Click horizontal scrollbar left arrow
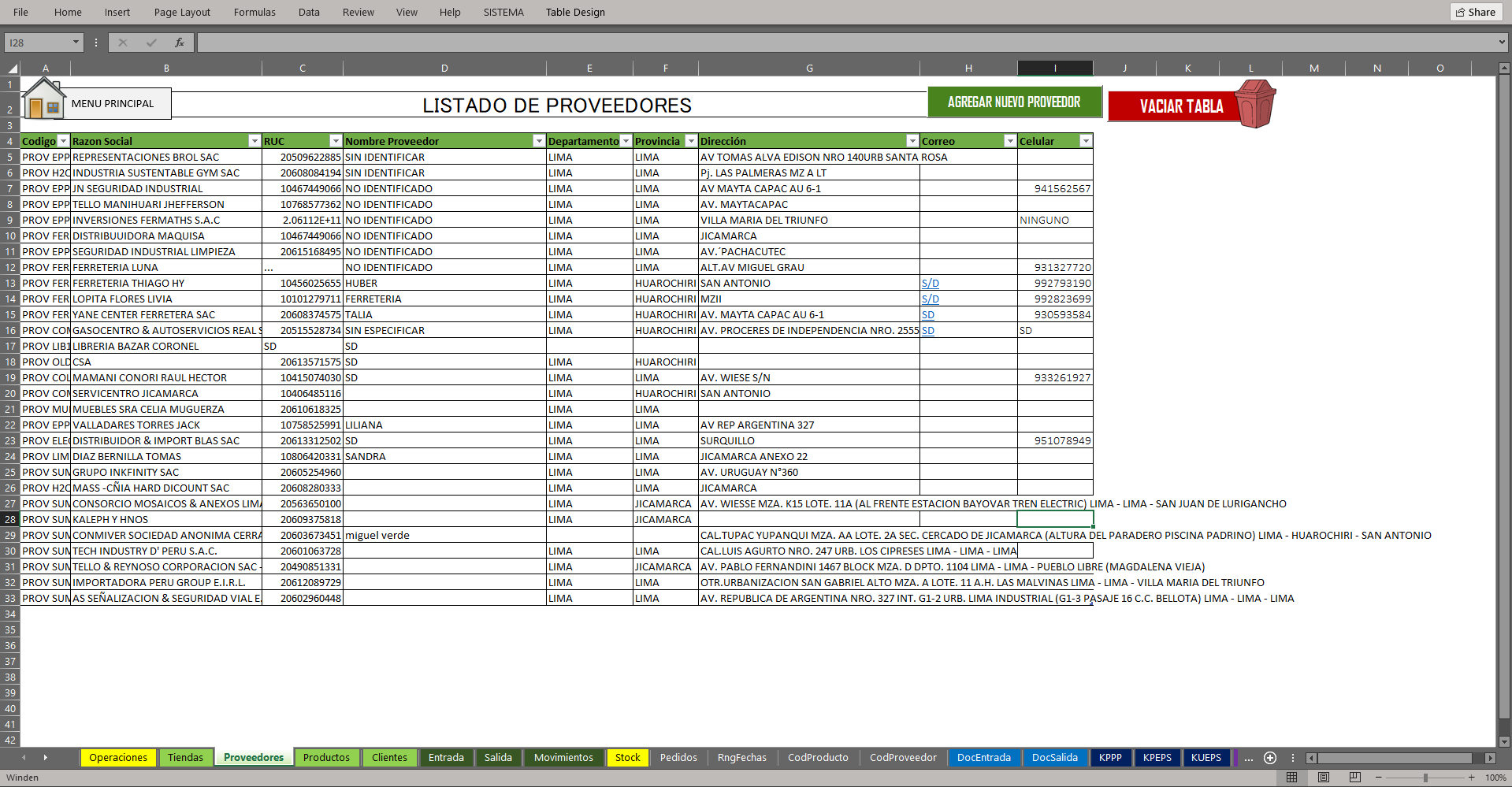This screenshot has width=1512, height=787. (1311, 758)
